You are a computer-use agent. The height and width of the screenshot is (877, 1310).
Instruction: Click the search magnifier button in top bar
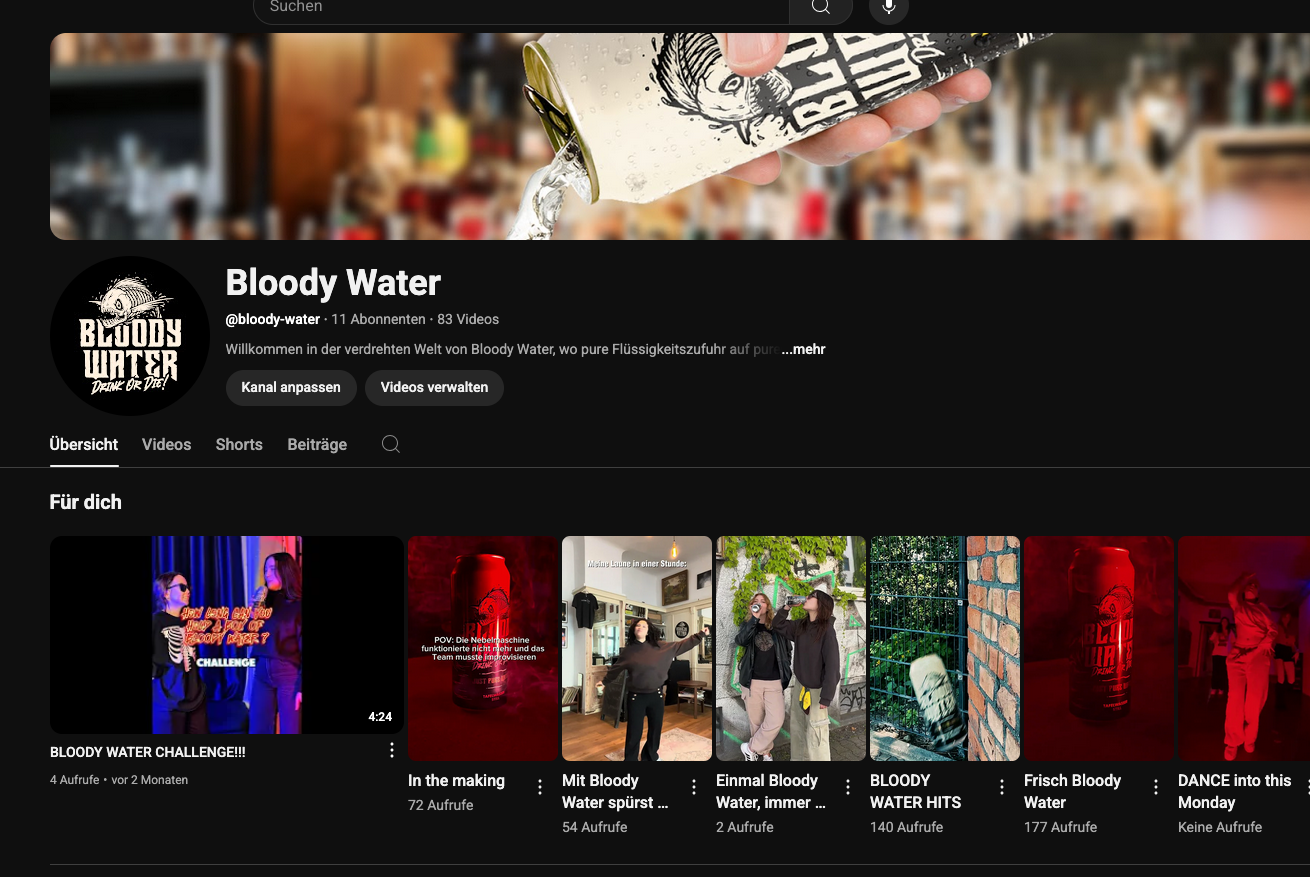(820, 8)
